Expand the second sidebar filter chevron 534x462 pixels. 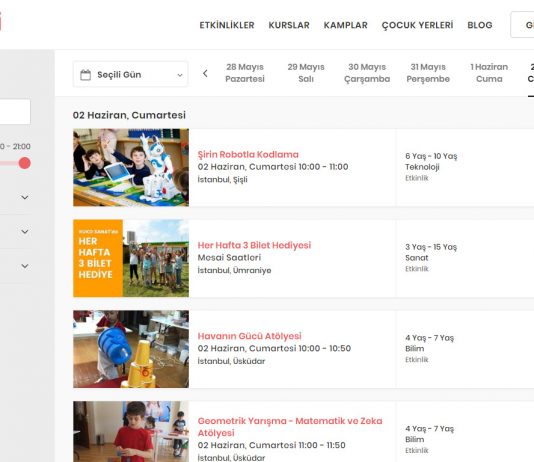point(25,232)
